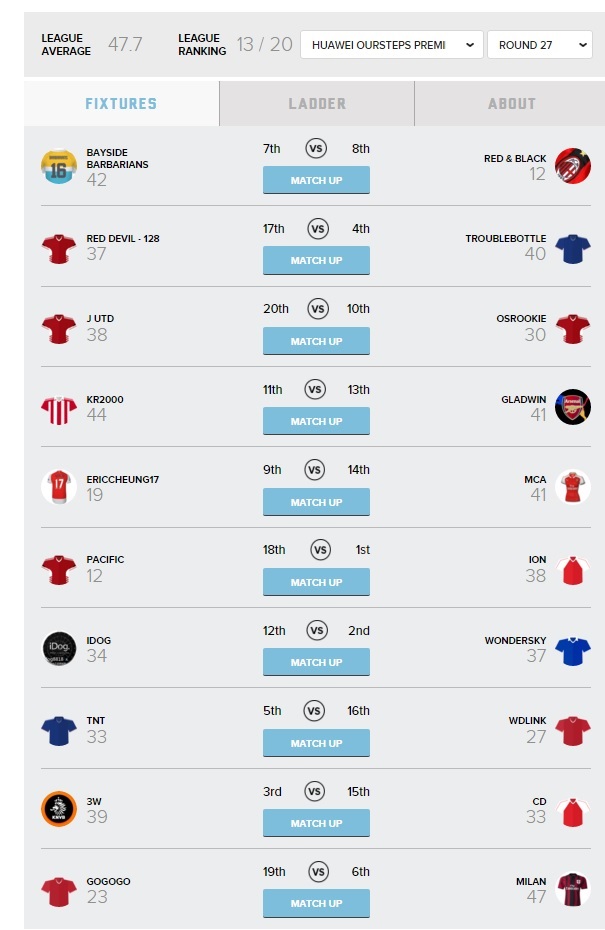The height and width of the screenshot is (930, 605).
Task: Click the Bayside Barbarians team badge
Action: point(59,166)
